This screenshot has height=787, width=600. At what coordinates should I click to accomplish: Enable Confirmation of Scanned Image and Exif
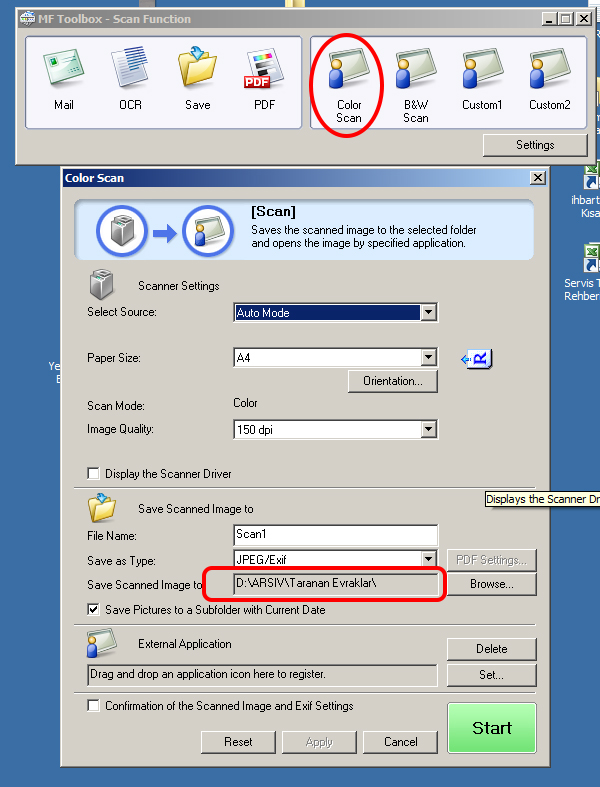pyautogui.click(x=93, y=705)
